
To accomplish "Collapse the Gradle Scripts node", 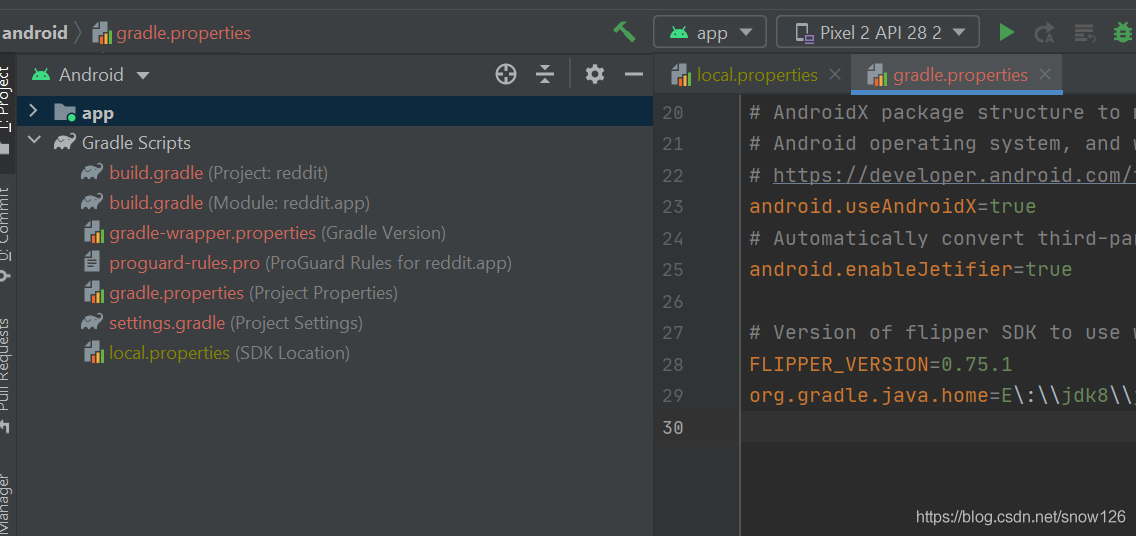I will (35, 142).
